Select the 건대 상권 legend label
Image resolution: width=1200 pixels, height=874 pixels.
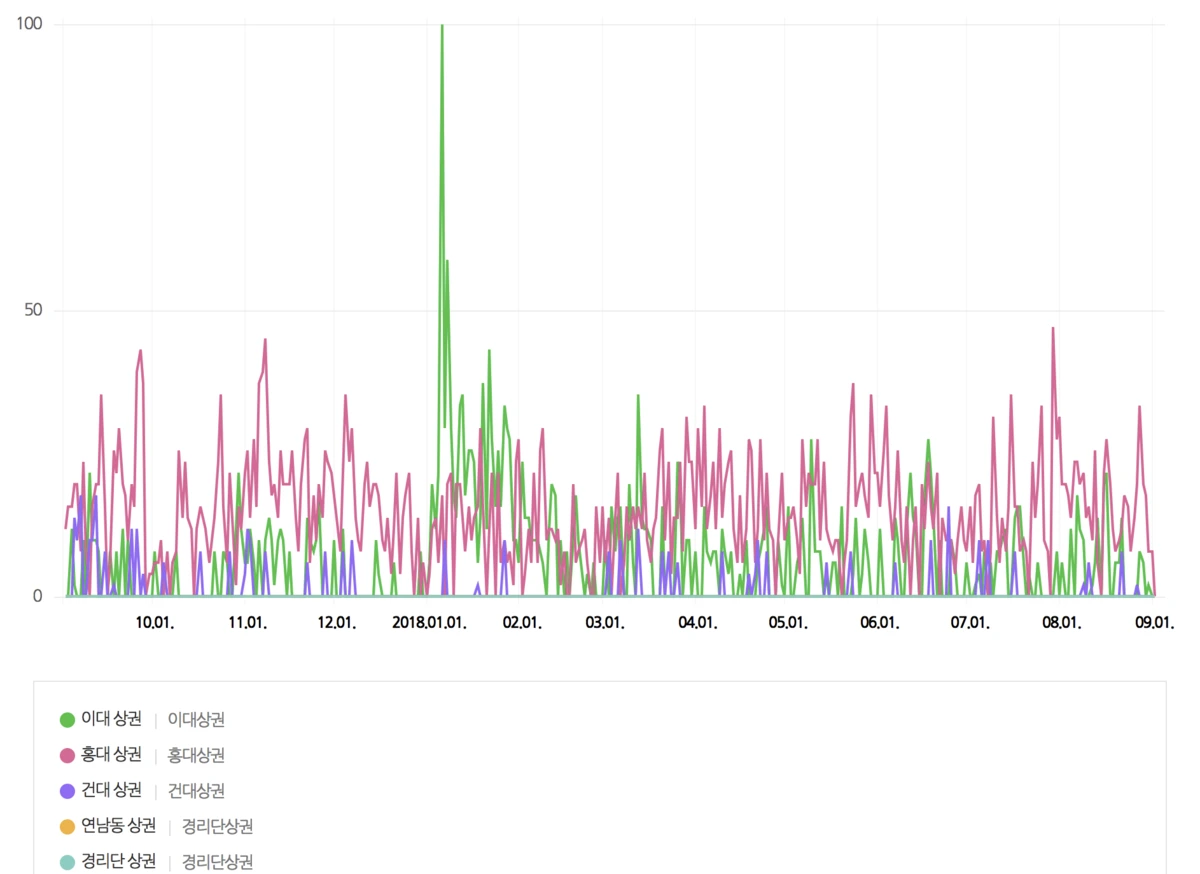(x=112, y=791)
